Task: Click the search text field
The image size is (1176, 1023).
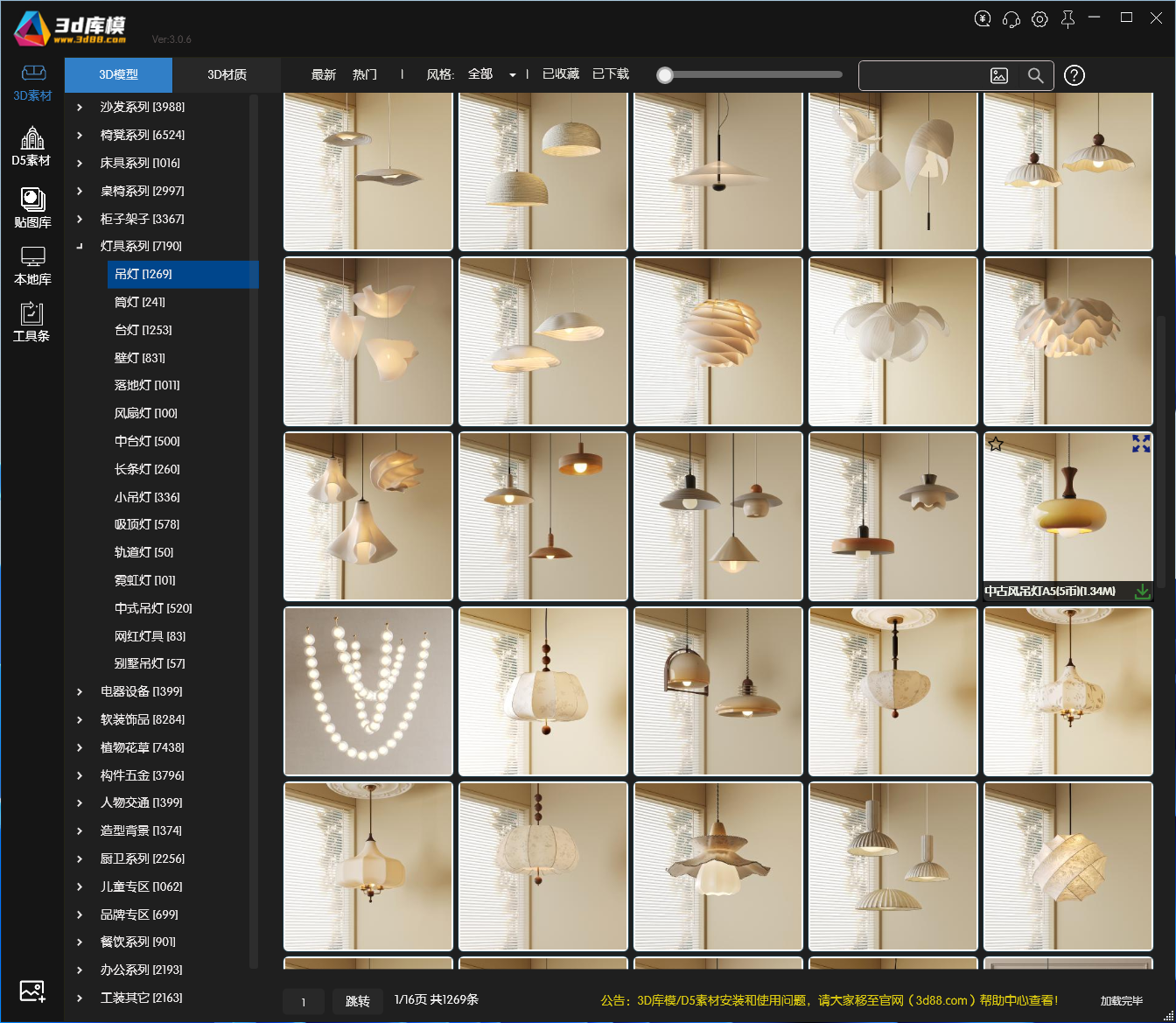Action: (923, 75)
